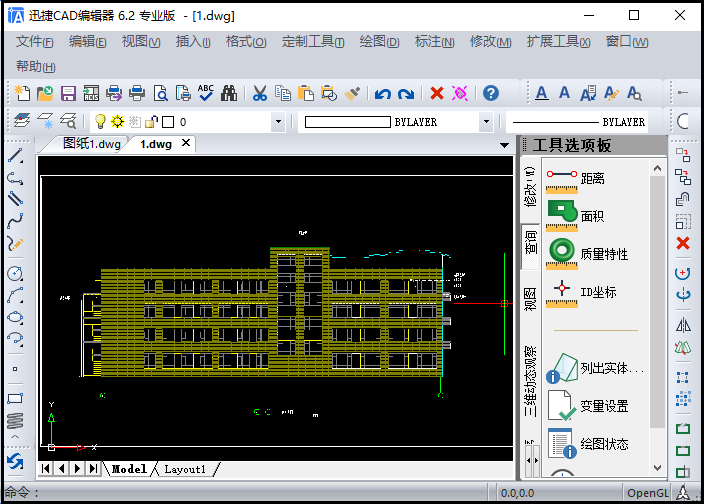Open the layer selection dropdown
The image size is (704, 504).
click(x=278, y=122)
